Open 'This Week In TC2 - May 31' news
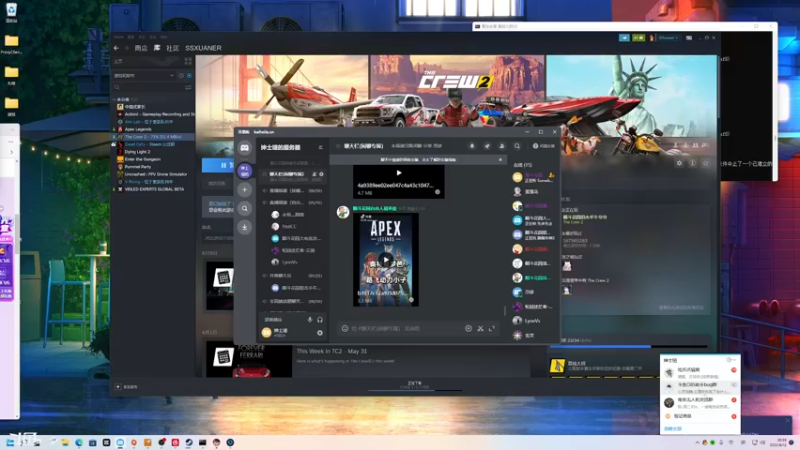The width and height of the screenshot is (800, 450). [x=332, y=351]
